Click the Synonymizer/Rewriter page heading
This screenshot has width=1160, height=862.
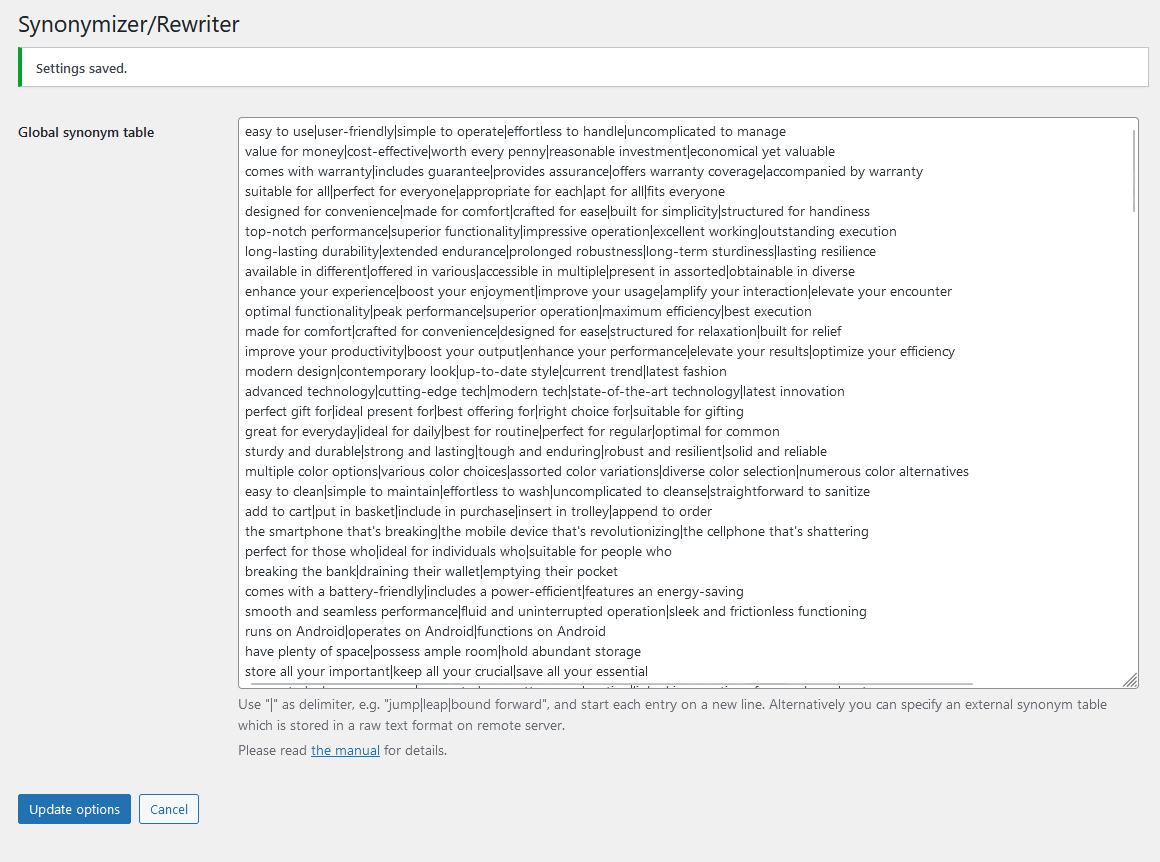click(x=129, y=24)
